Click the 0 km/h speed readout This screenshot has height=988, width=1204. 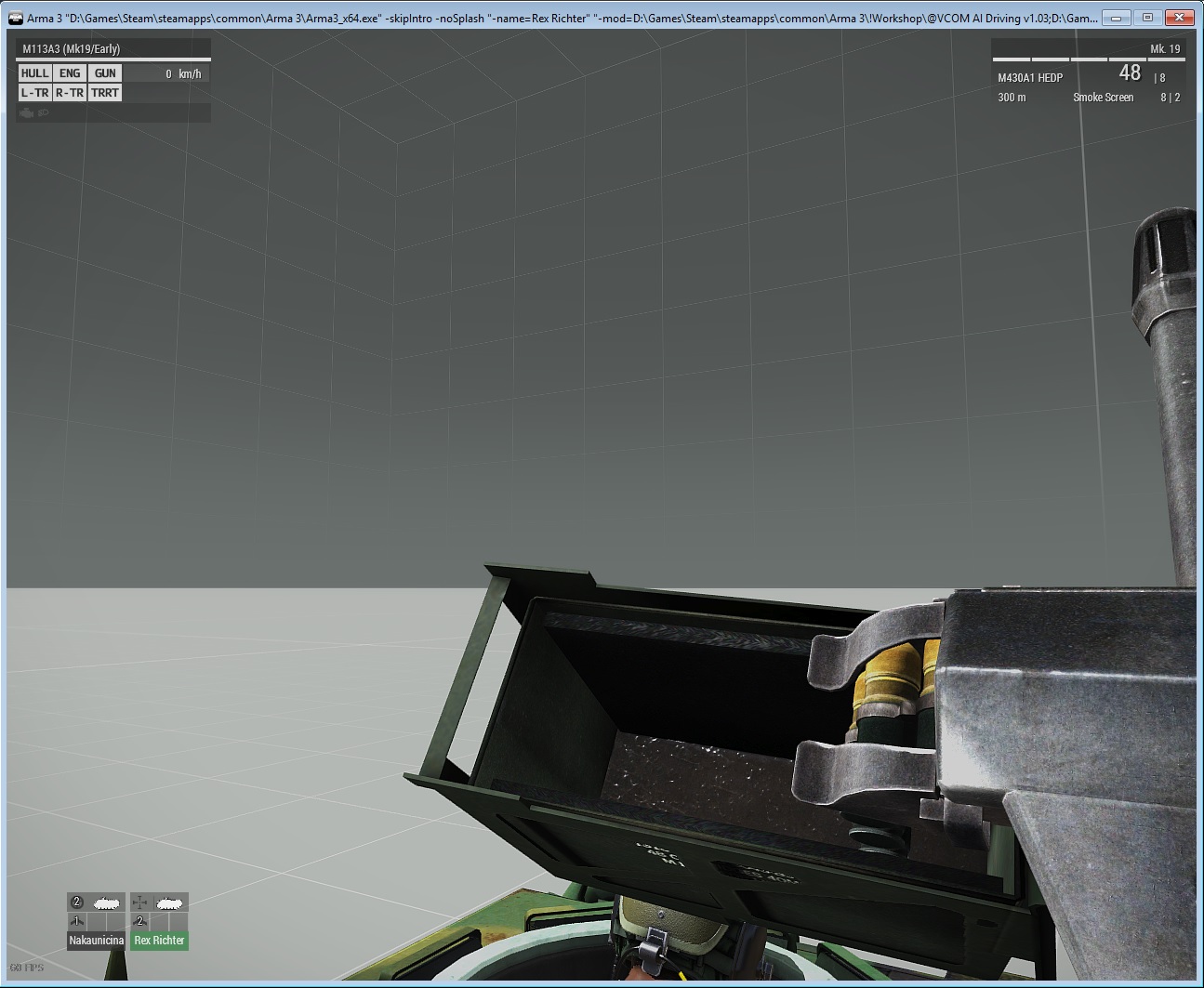pyautogui.click(x=183, y=74)
